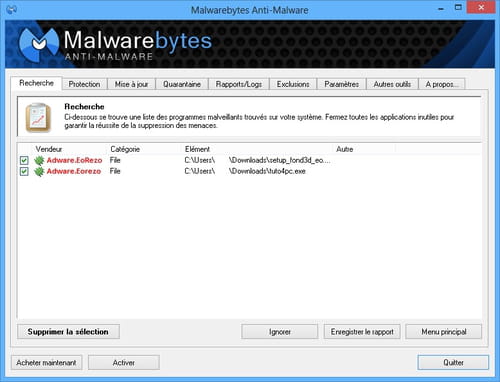Switch to the Rapports/Logs tab
The width and height of the screenshot is (500, 382).
click(x=239, y=84)
